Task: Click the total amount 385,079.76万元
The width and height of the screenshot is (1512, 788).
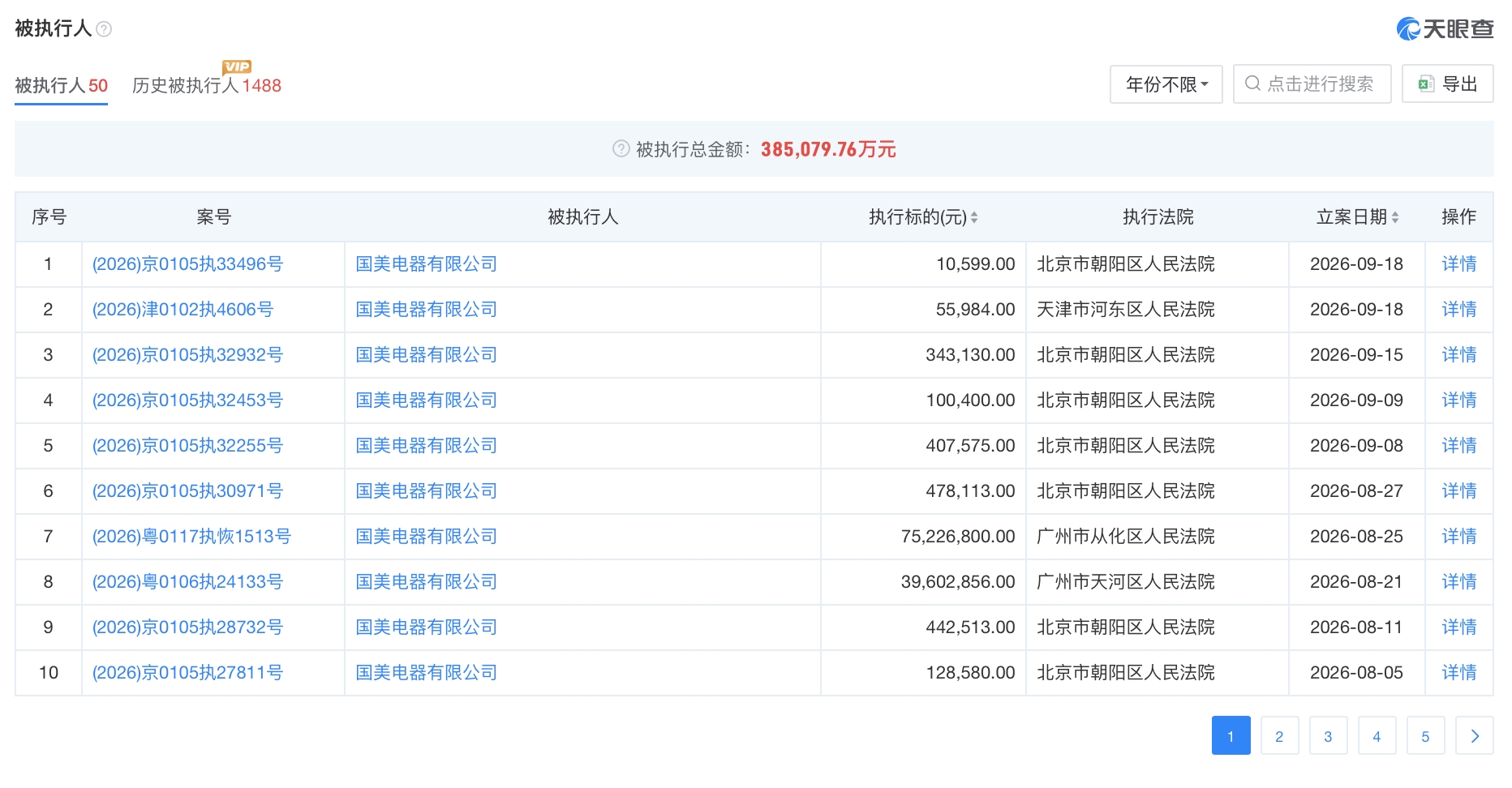Action: click(x=828, y=149)
